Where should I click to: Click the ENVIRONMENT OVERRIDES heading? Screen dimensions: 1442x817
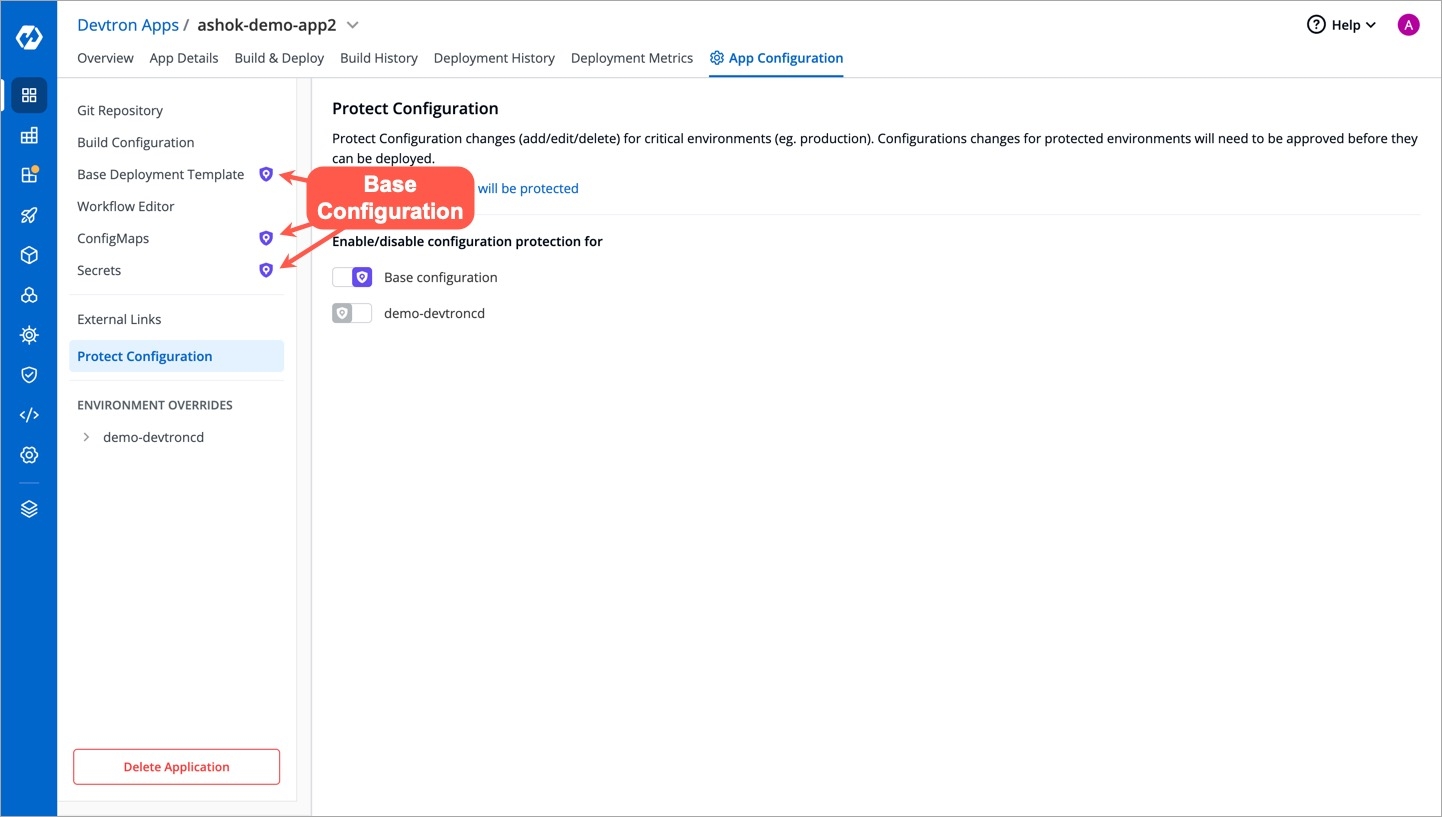[155, 405]
